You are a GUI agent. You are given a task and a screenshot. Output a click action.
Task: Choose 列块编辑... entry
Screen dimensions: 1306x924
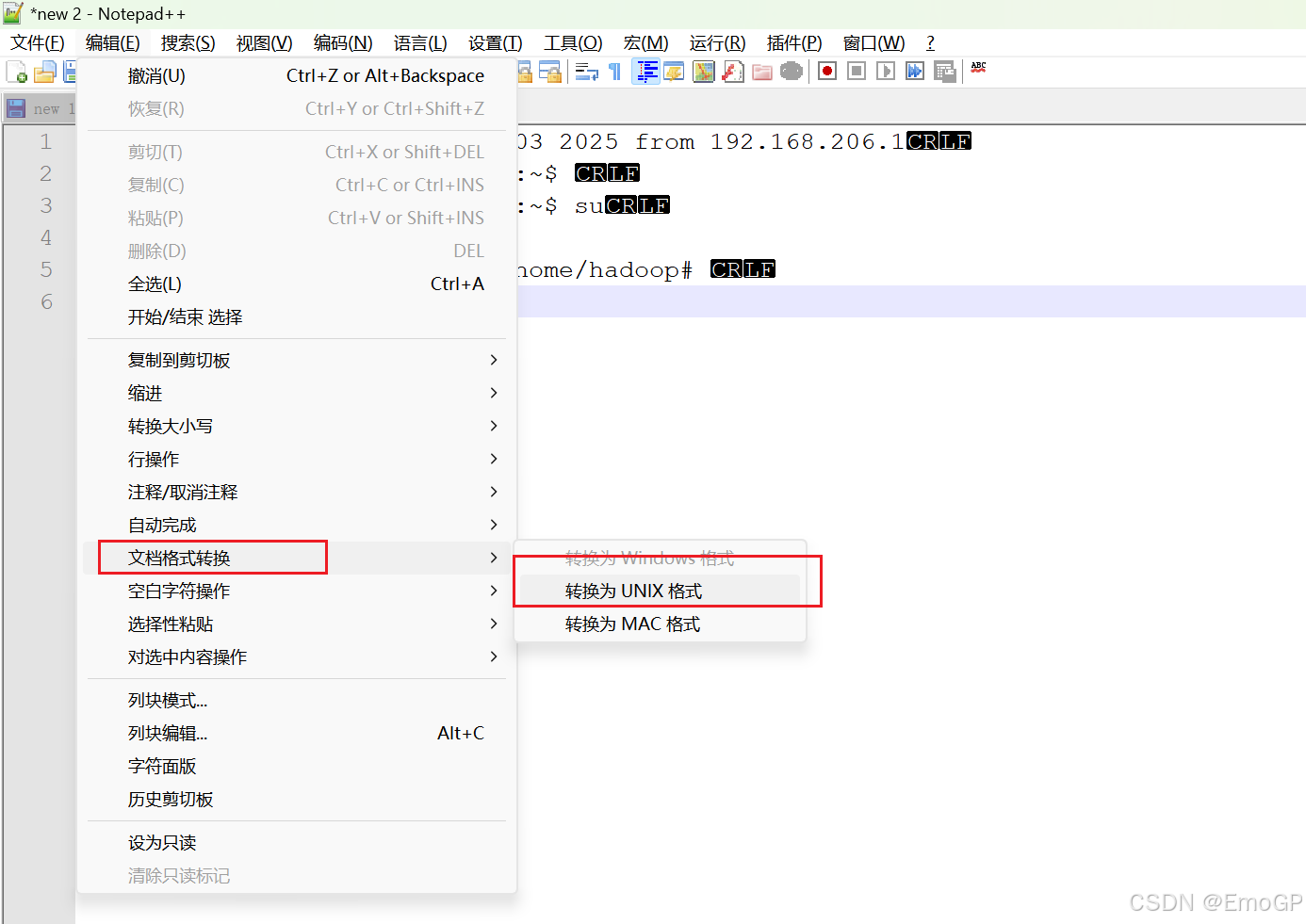pos(297,734)
